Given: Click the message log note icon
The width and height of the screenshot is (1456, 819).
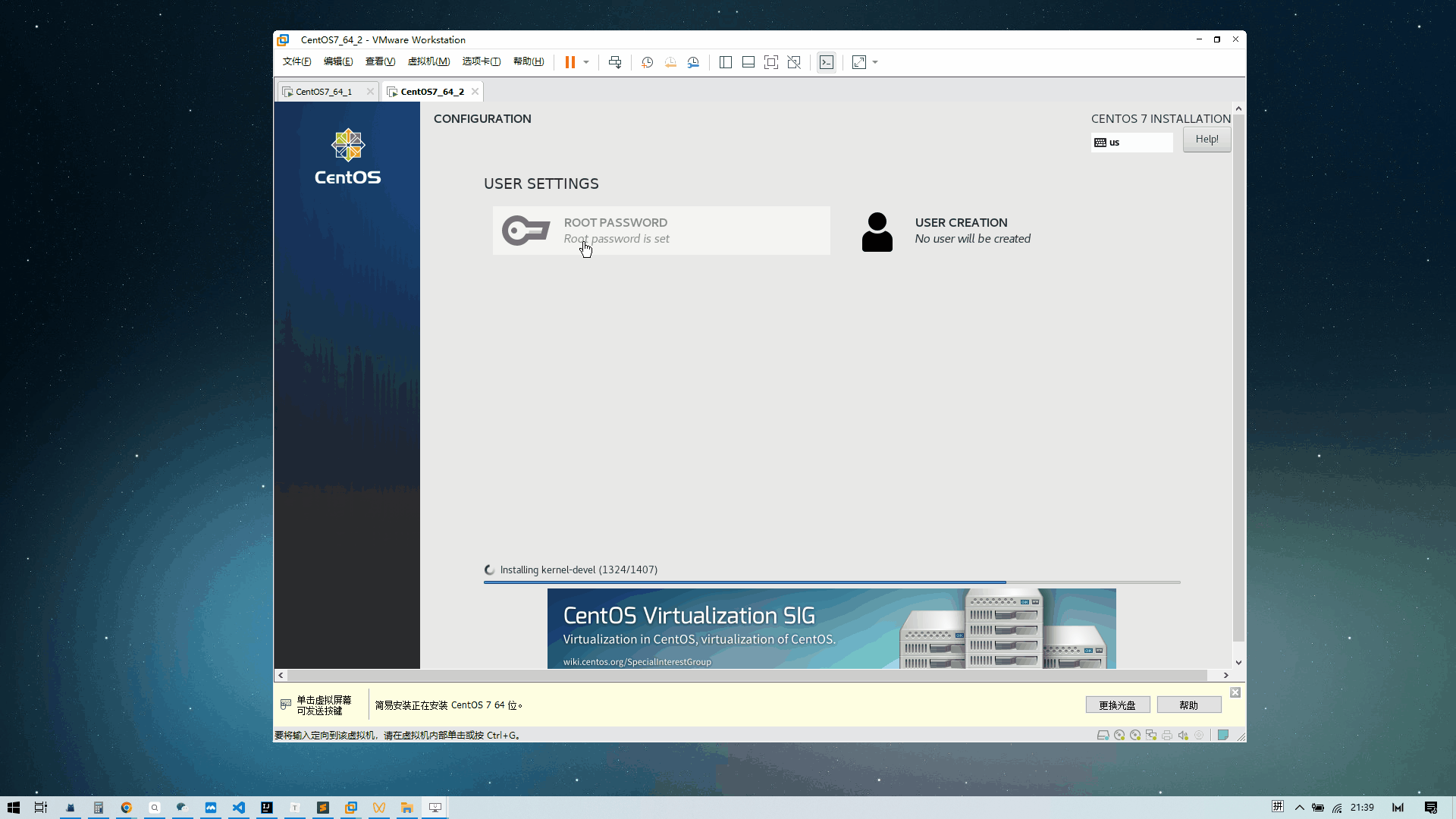Looking at the screenshot, I should tap(1223, 735).
